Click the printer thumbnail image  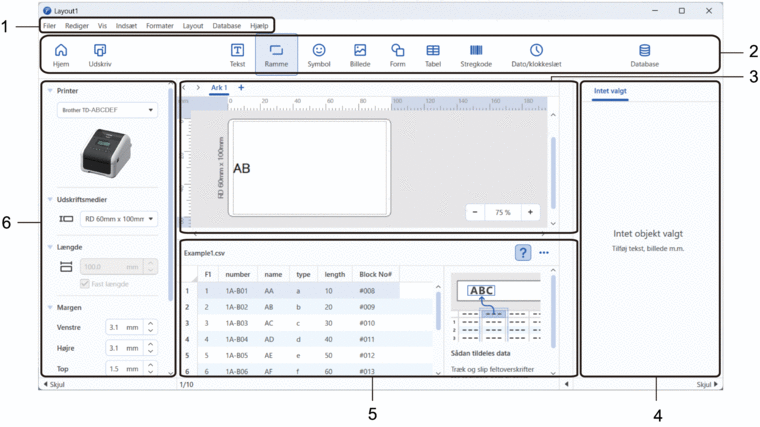pyautogui.click(x=107, y=153)
